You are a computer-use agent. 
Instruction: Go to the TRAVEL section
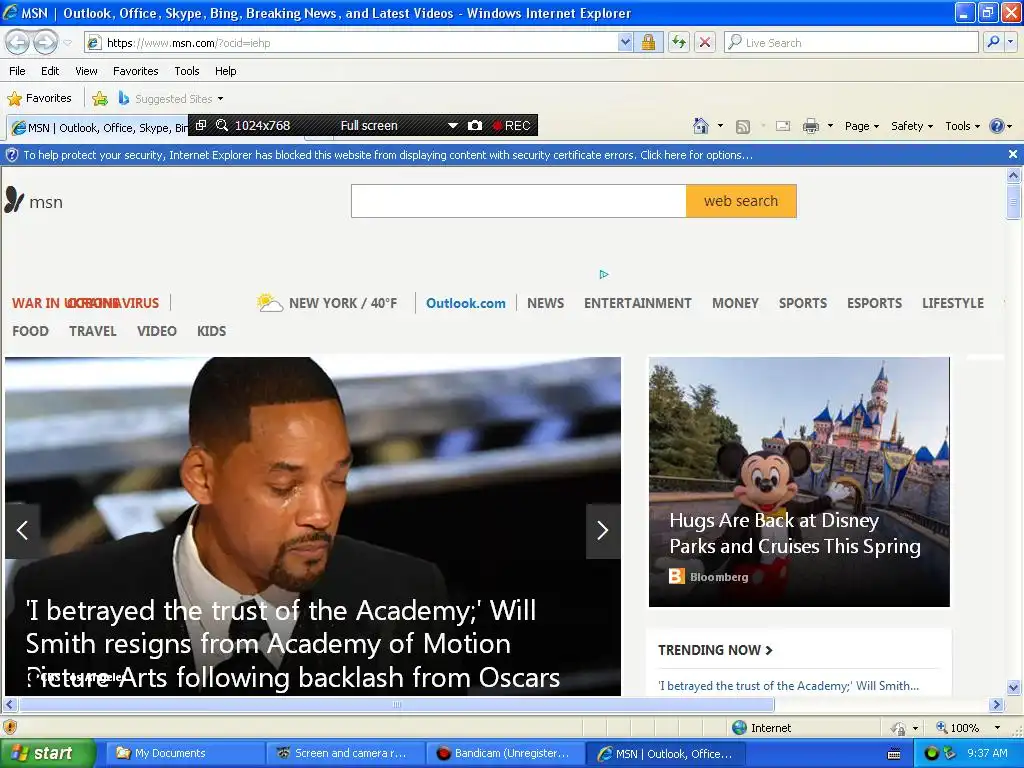coord(93,331)
